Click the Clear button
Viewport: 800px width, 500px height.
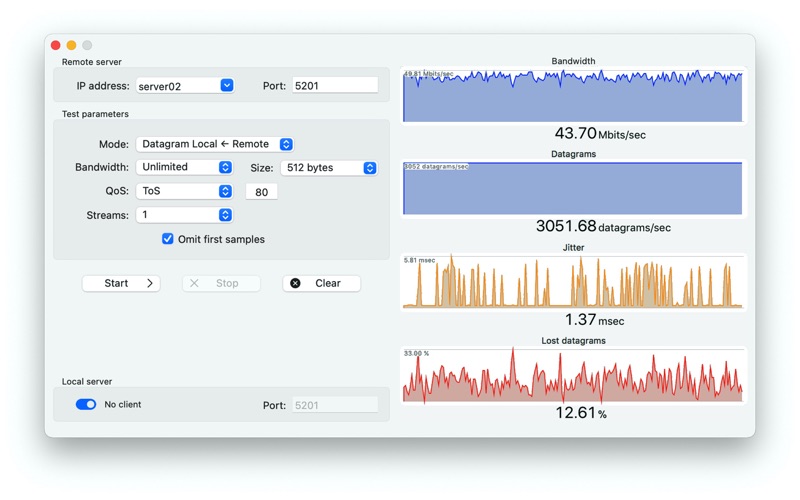321,283
